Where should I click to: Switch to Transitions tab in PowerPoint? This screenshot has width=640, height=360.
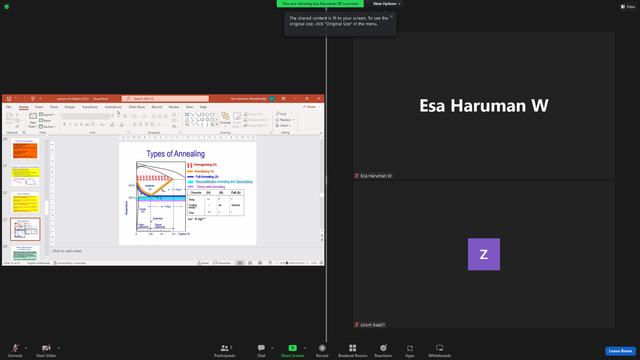89,107
